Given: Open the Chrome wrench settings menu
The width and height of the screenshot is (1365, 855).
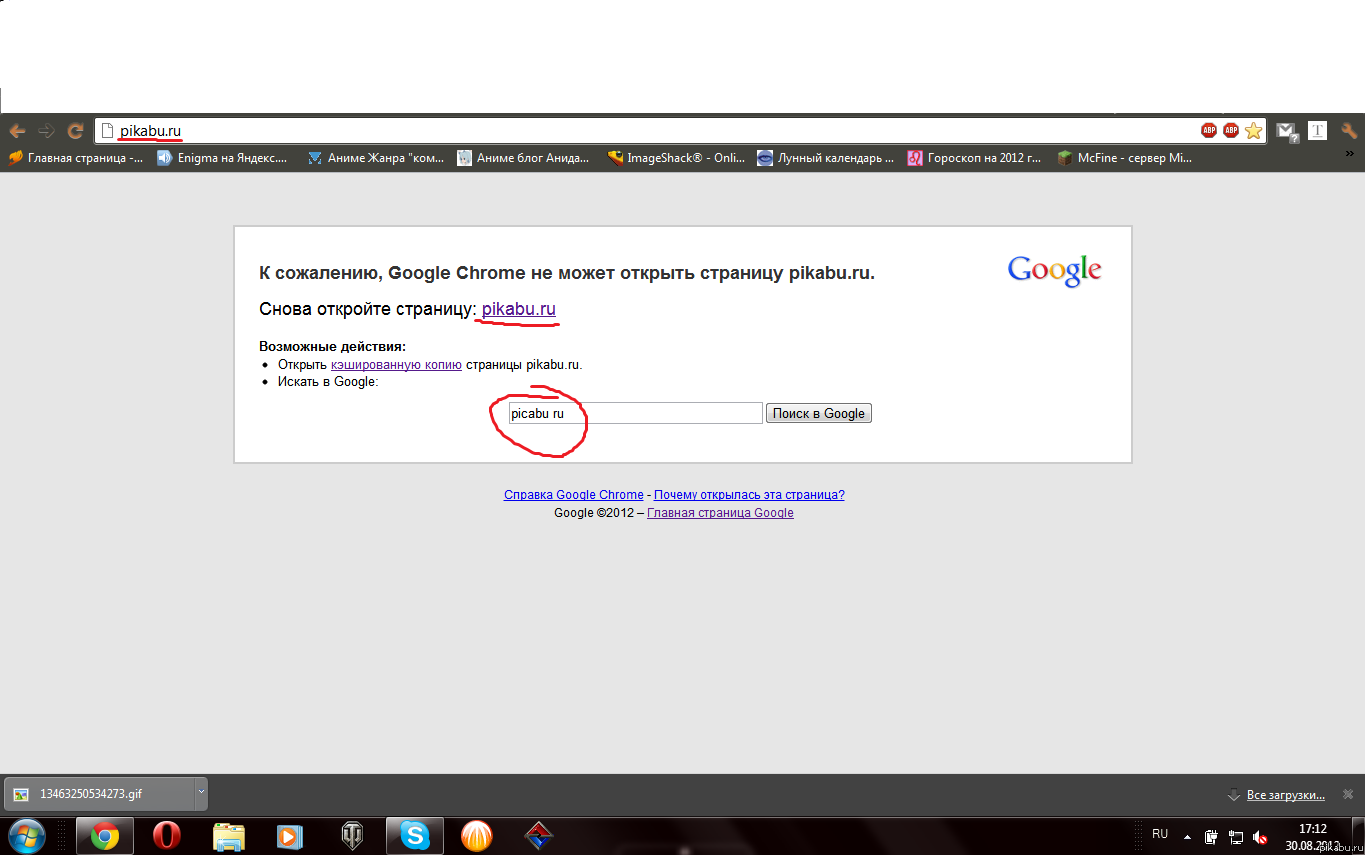Looking at the screenshot, I should coord(1349,131).
